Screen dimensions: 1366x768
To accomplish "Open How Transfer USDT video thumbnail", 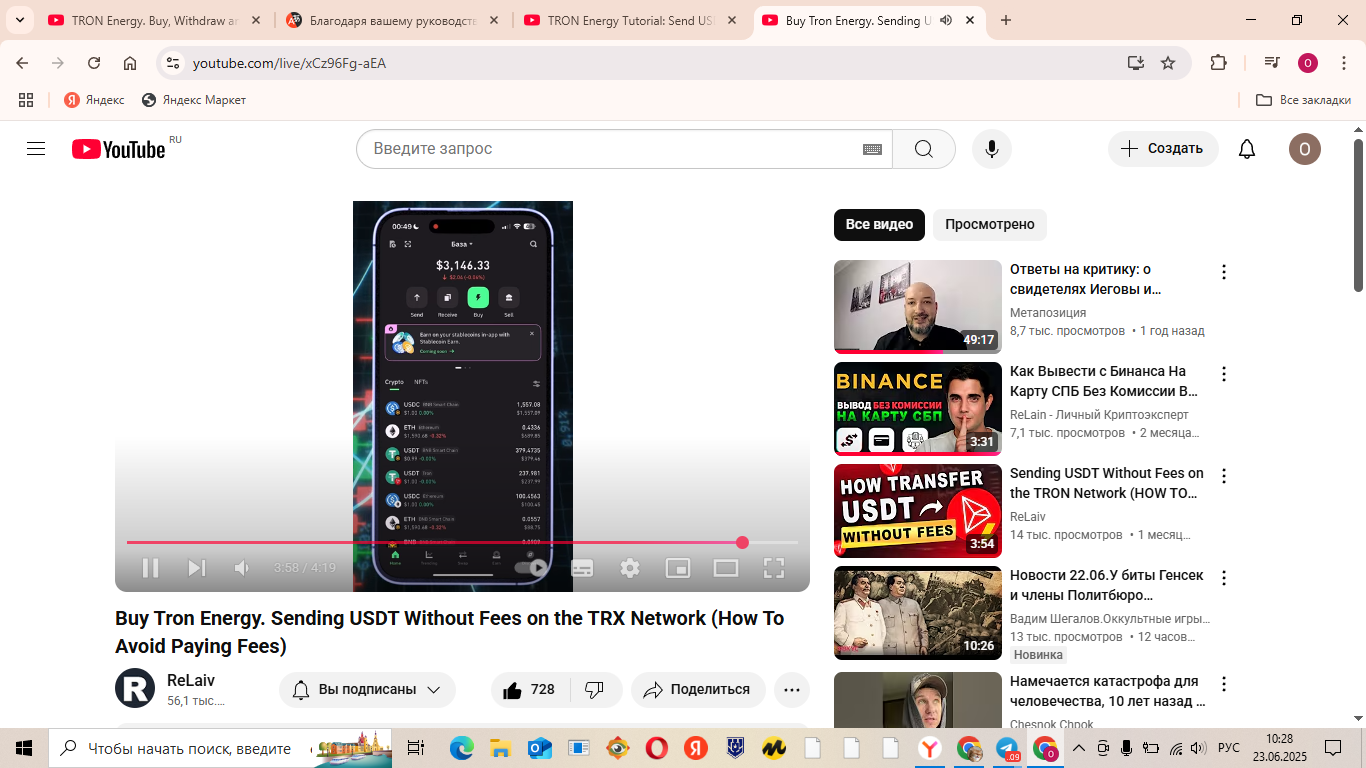I will tap(918, 511).
